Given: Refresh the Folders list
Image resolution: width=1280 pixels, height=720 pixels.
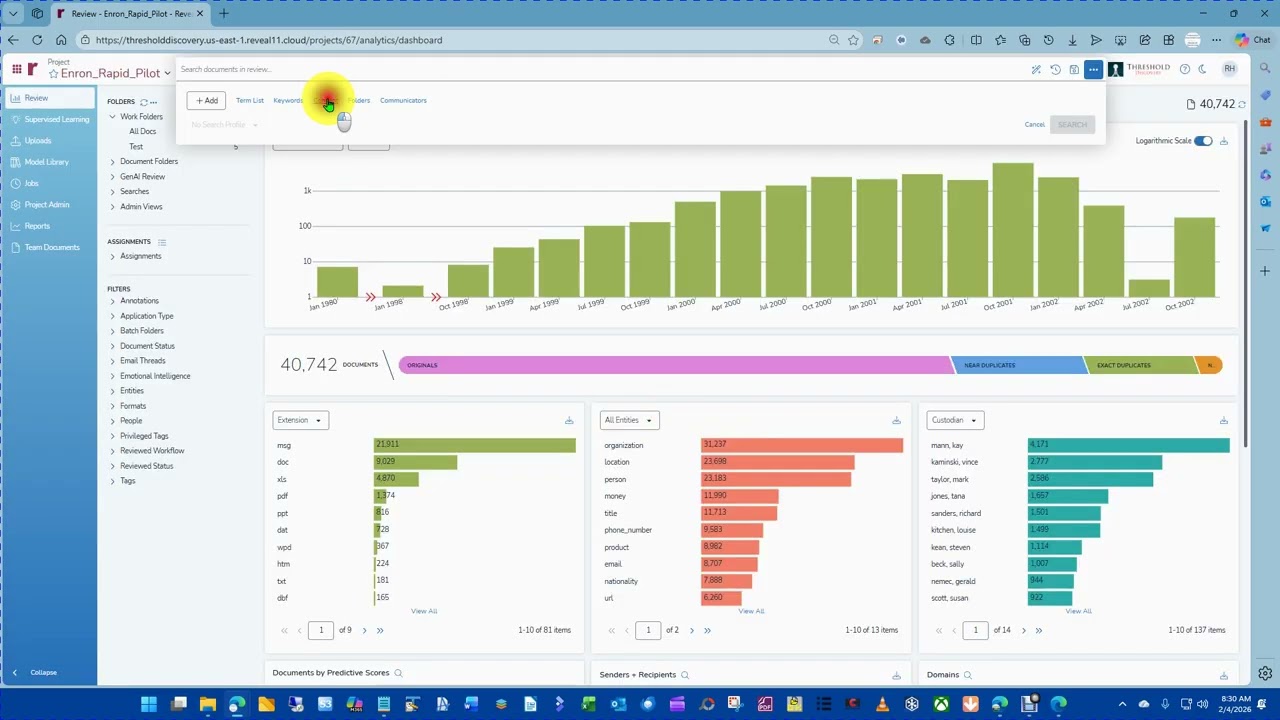Looking at the screenshot, I should click(143, 102).
